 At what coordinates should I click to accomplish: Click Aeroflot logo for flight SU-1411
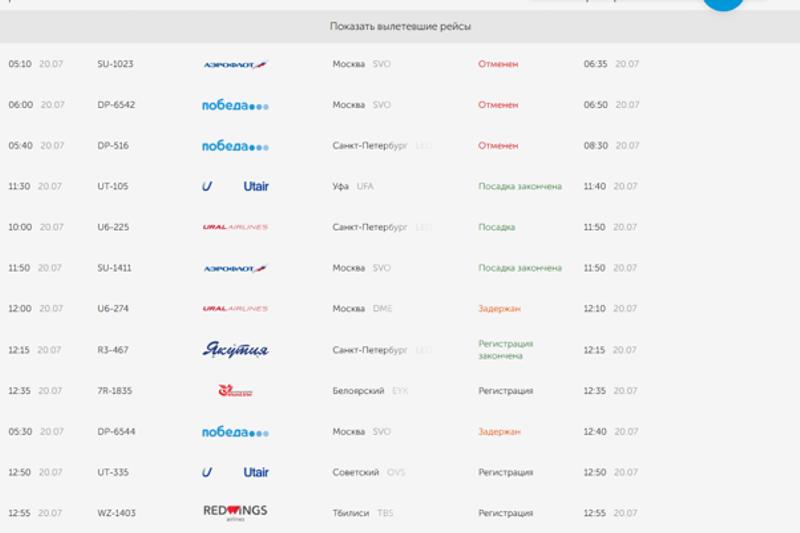pos(235,268)
